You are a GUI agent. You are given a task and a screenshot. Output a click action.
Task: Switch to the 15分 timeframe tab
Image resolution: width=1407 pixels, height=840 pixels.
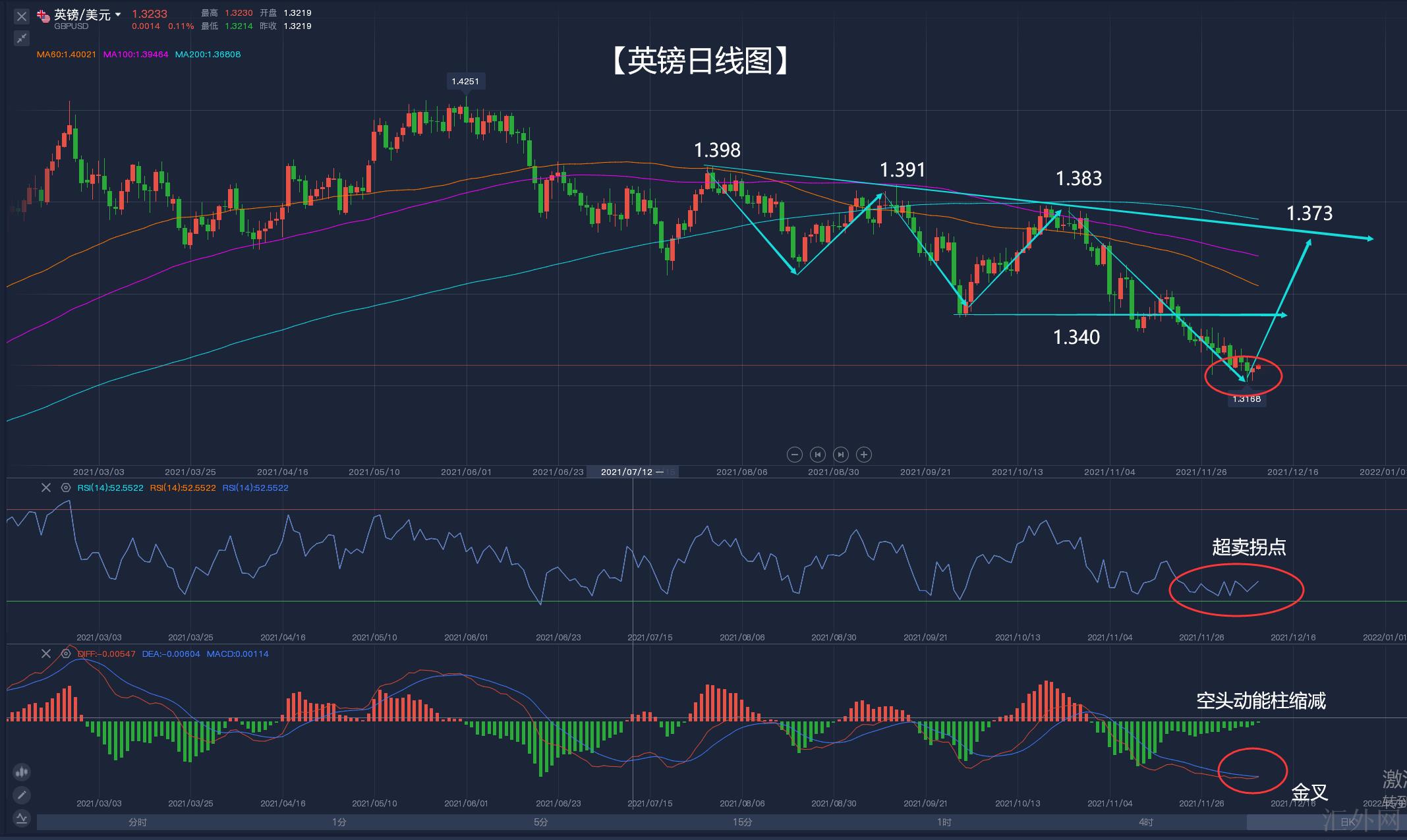point(742,822)
